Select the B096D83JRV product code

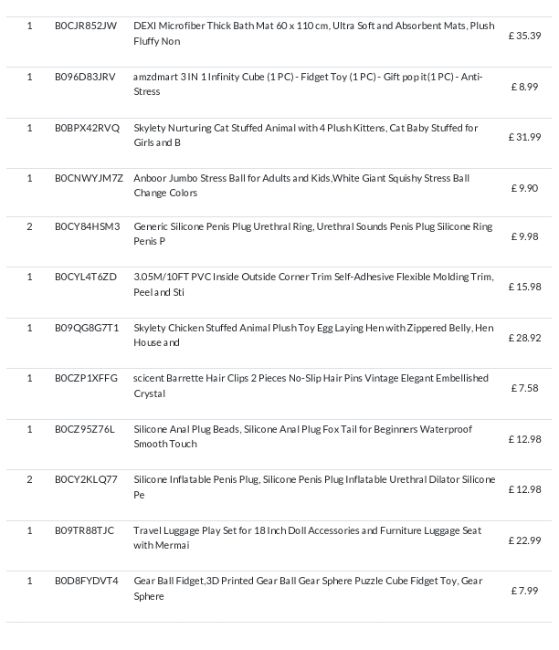click(x=85, y=77)
